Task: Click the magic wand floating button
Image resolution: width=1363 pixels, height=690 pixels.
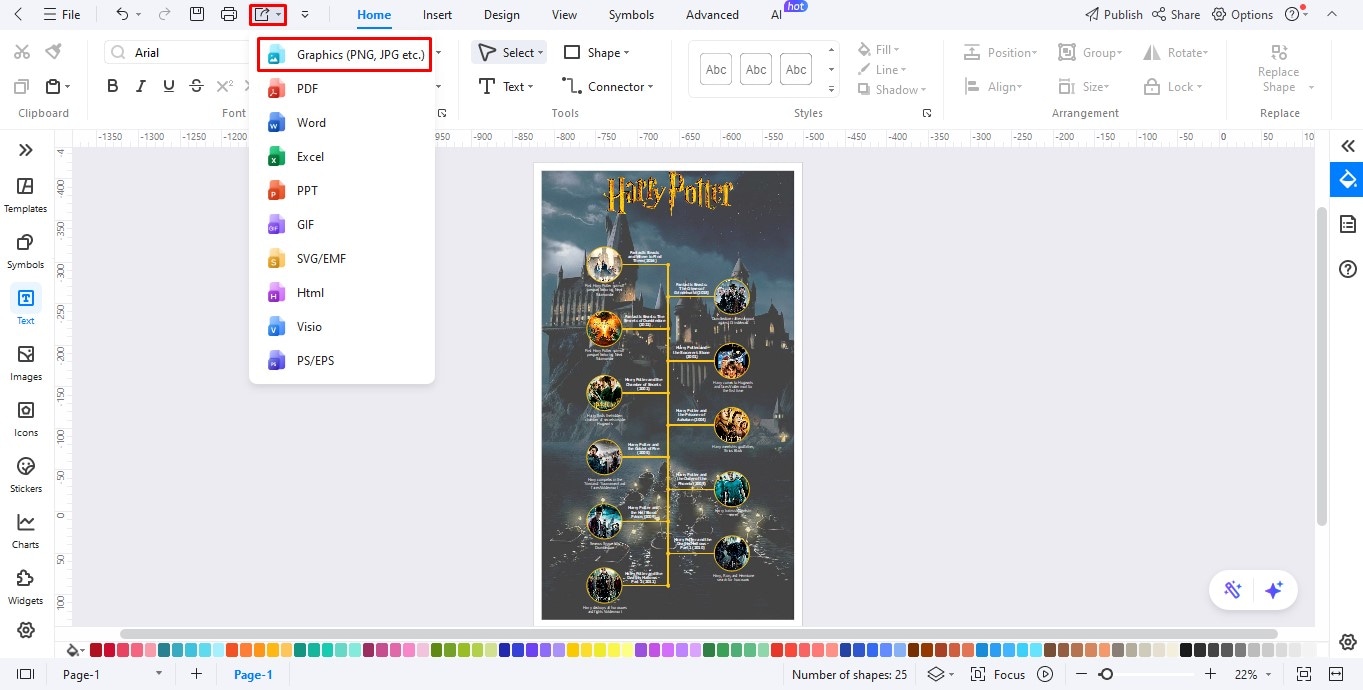Action: (1233, 590)
